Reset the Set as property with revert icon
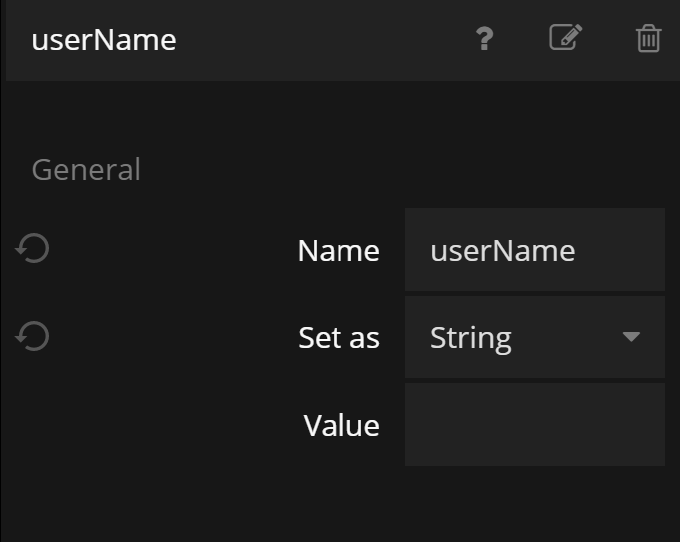 click(x=33, y=336)
